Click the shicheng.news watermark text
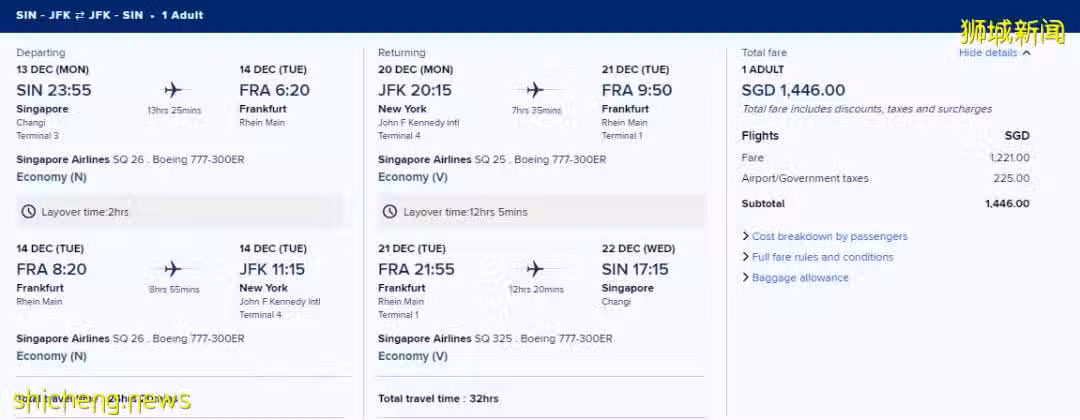The height and width of the screenshot is (420, 1080). [x=103, y=401]
